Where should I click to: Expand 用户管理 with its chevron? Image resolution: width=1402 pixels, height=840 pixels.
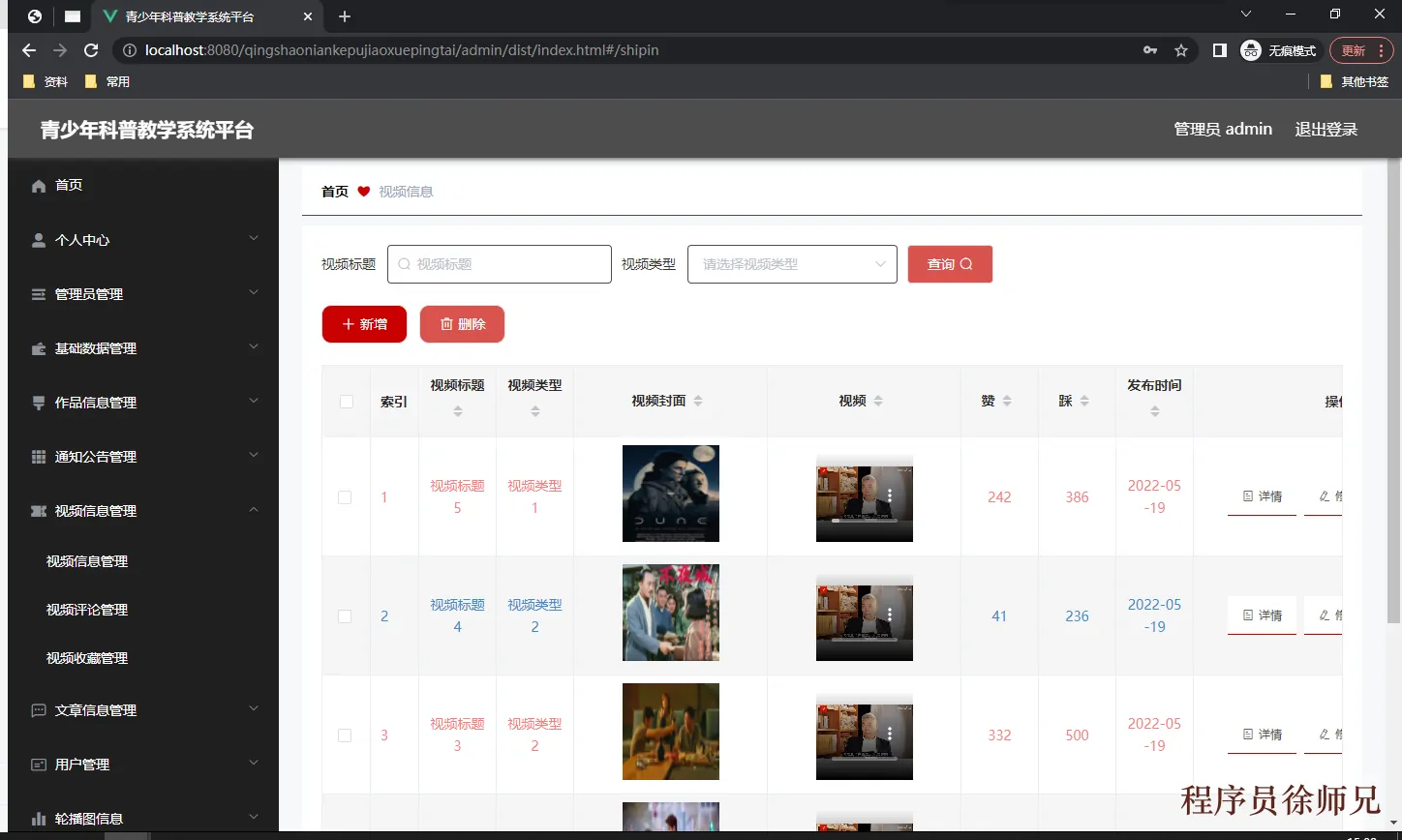click(254, 763)
